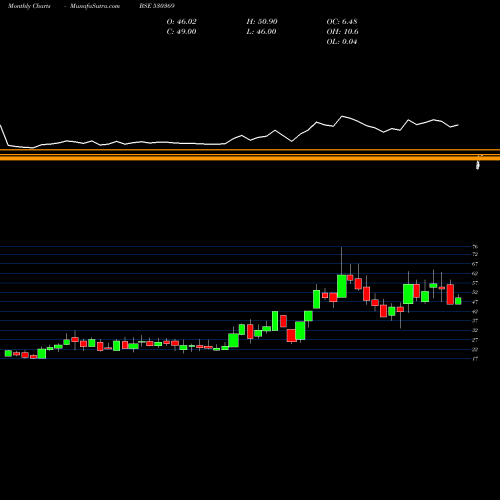Select the close price 'C: 49.00'
Viewport: 500px width, 500px height.
tap(181, 32)
